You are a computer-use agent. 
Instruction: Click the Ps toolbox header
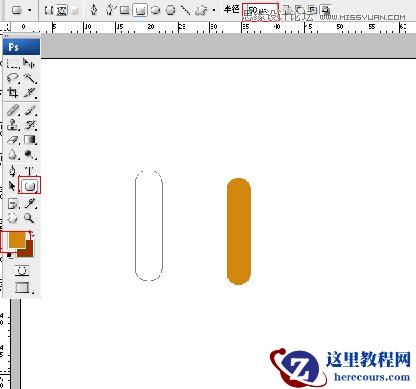(x=22, y=47)
